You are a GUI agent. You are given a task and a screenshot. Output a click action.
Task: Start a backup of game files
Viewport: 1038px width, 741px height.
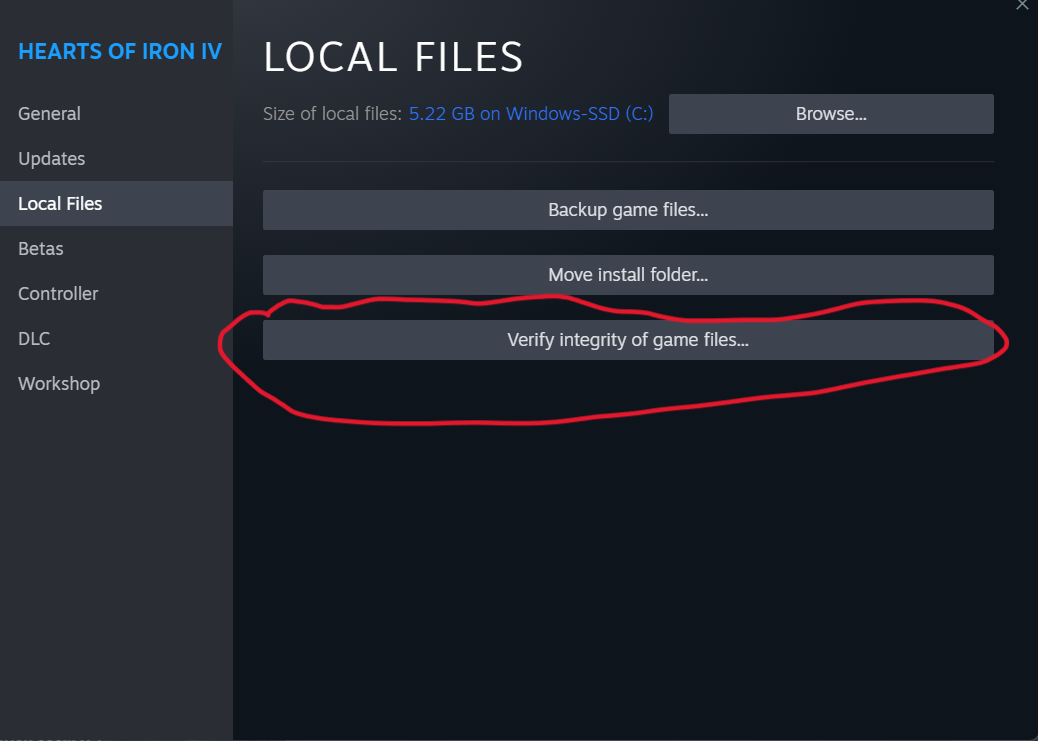628,210
